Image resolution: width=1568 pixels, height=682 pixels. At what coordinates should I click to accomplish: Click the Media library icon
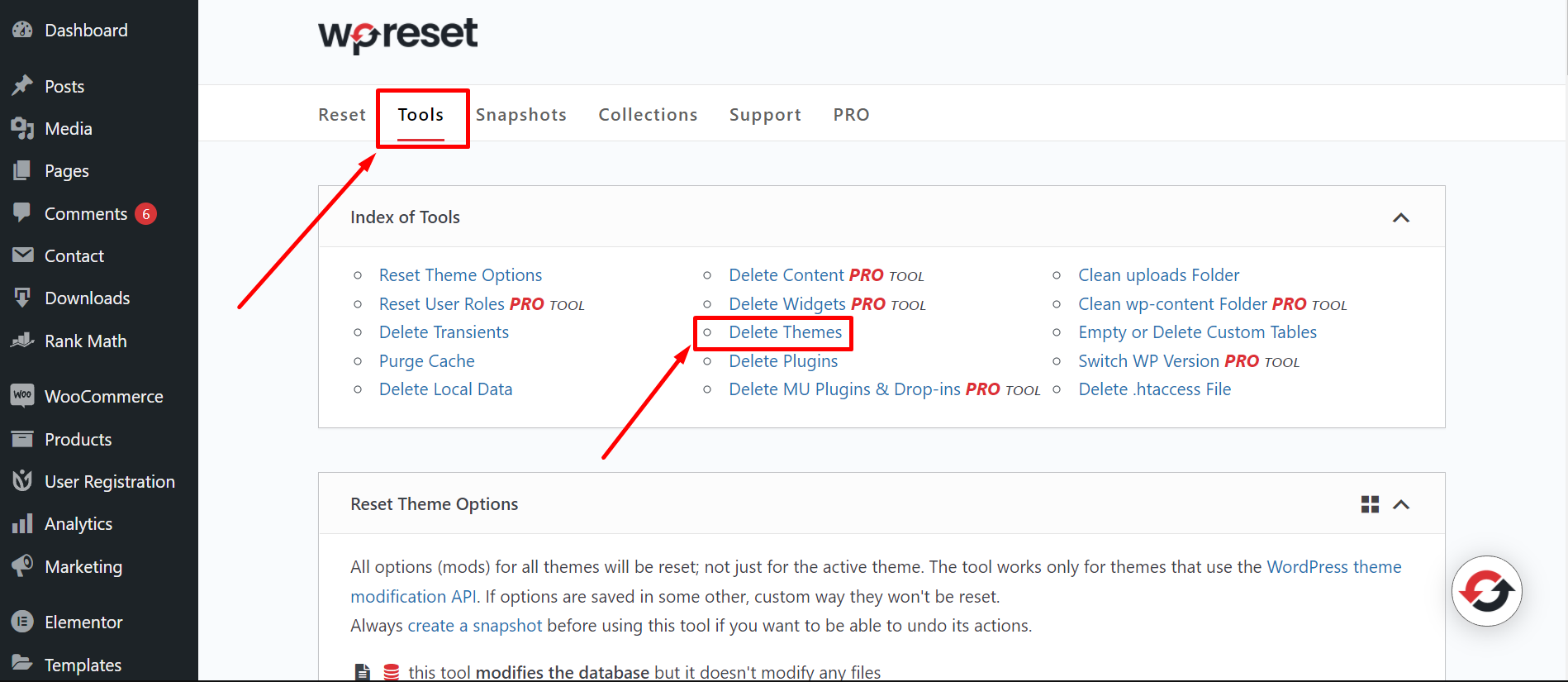click(22, 128)
